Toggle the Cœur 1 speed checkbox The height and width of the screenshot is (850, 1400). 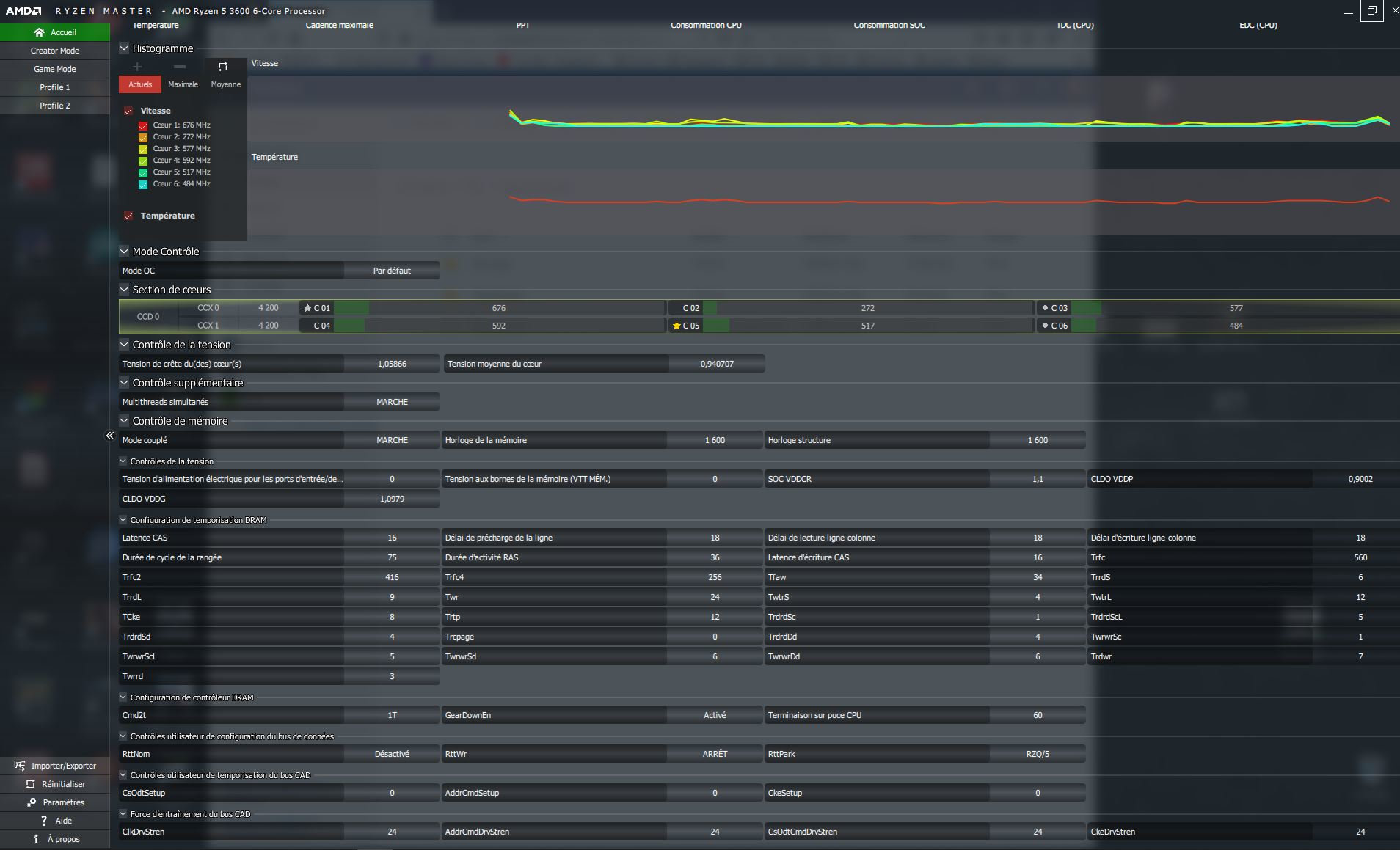(x=143, y=125)
